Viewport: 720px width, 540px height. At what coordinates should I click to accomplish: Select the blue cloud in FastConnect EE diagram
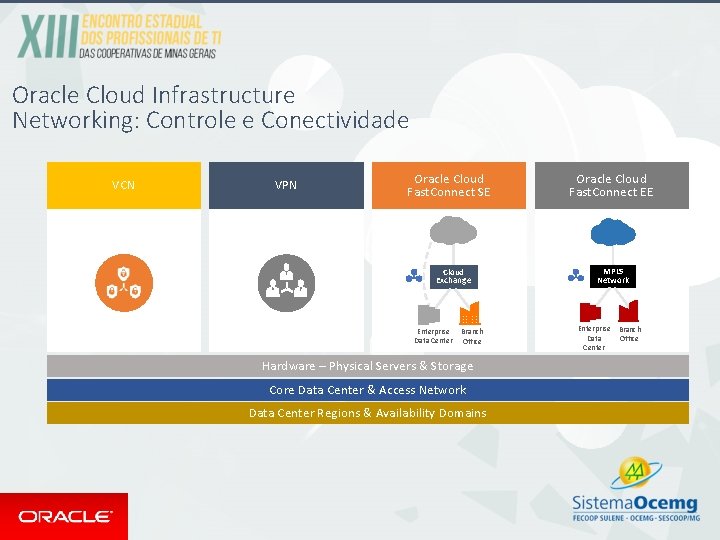(613, 232)
